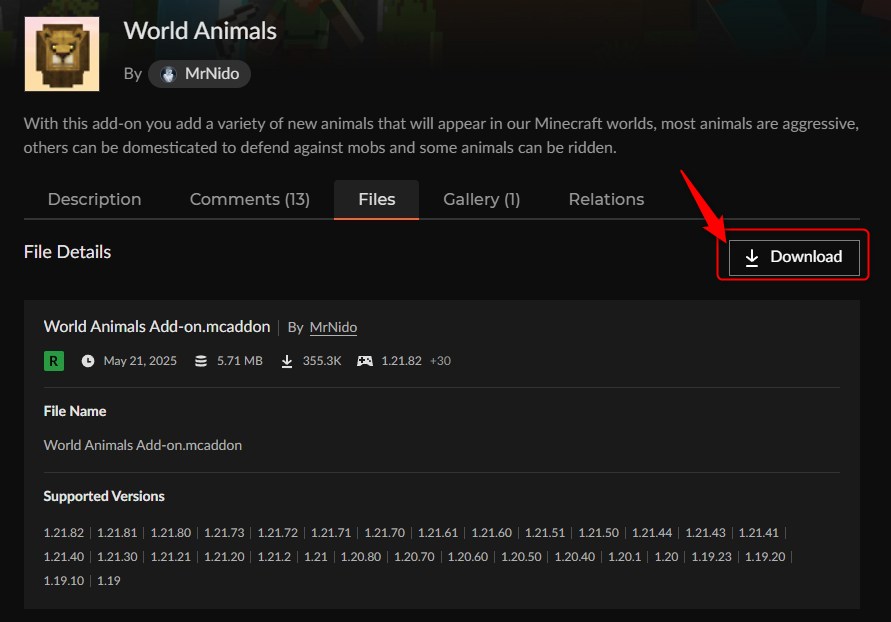Expand the +30 more versions indicator

440,361
